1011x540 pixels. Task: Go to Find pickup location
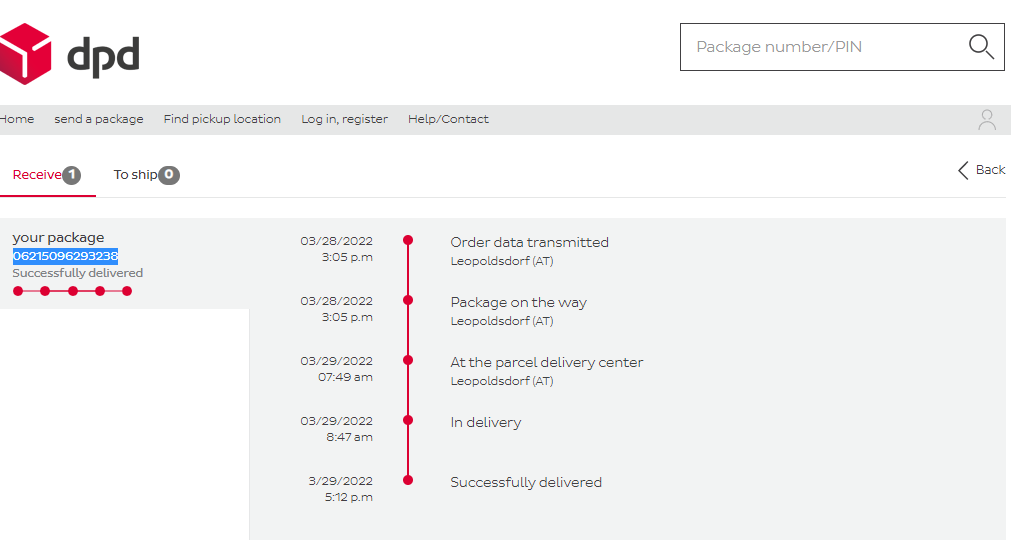(222, 119)
